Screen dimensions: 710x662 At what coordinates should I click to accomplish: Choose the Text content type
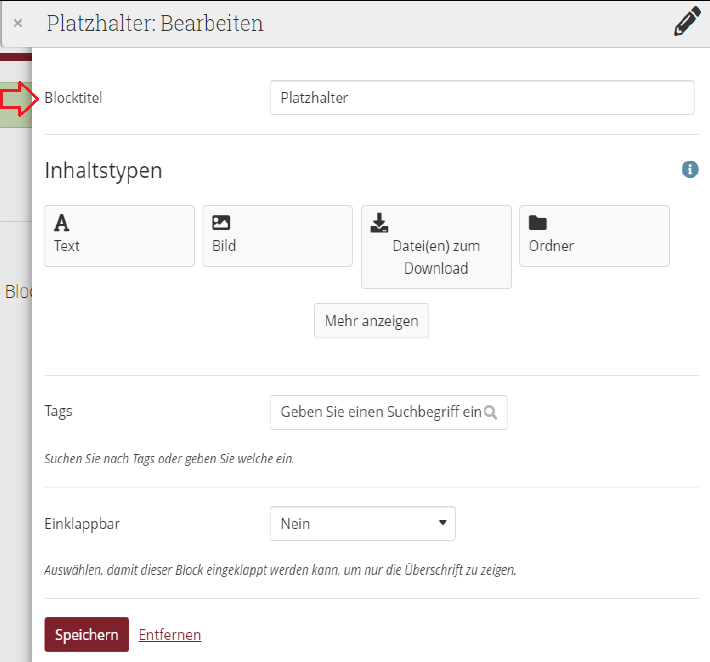coord(119,236)
